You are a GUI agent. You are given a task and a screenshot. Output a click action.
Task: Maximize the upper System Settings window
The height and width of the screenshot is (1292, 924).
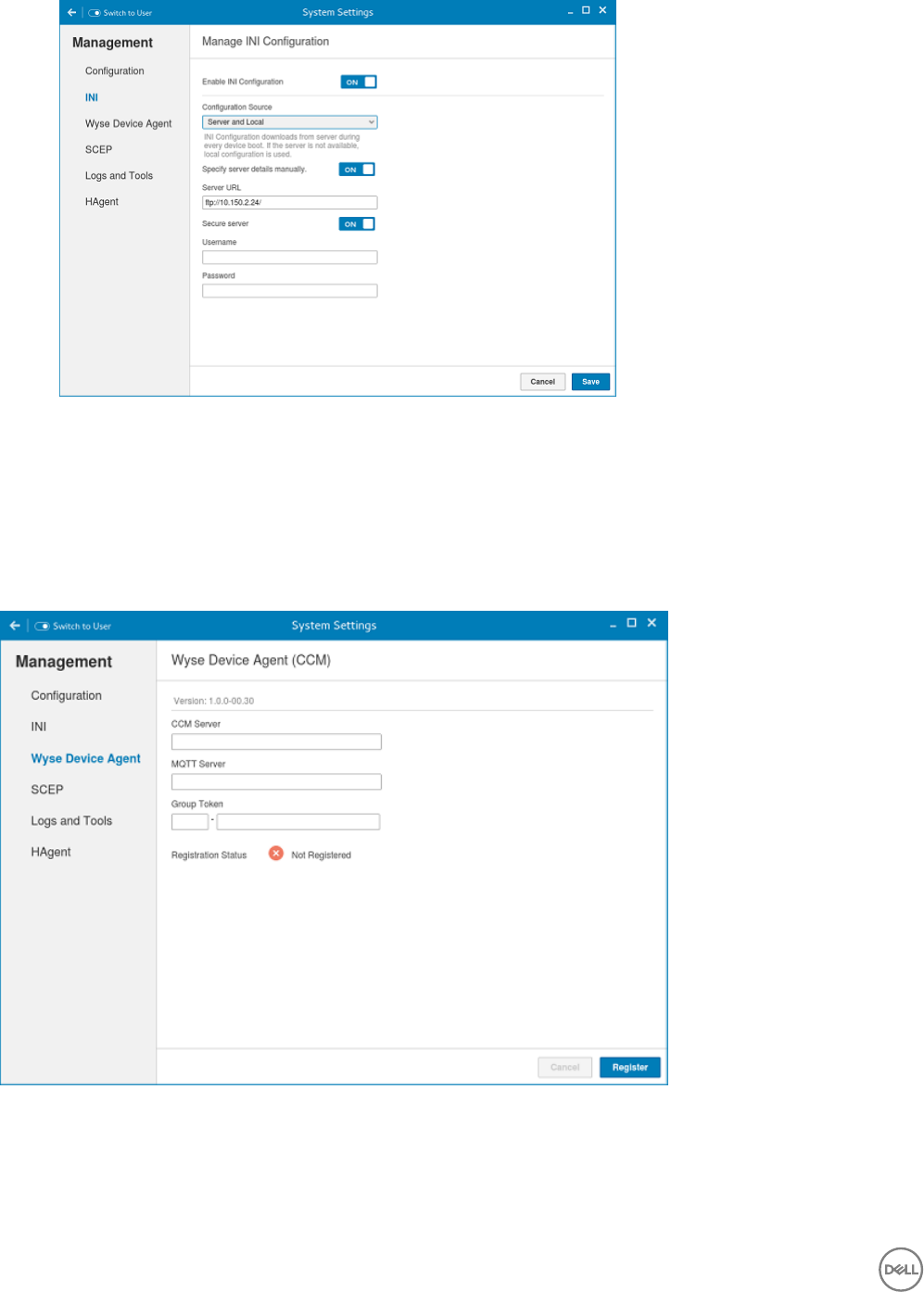tap(586, 10)
